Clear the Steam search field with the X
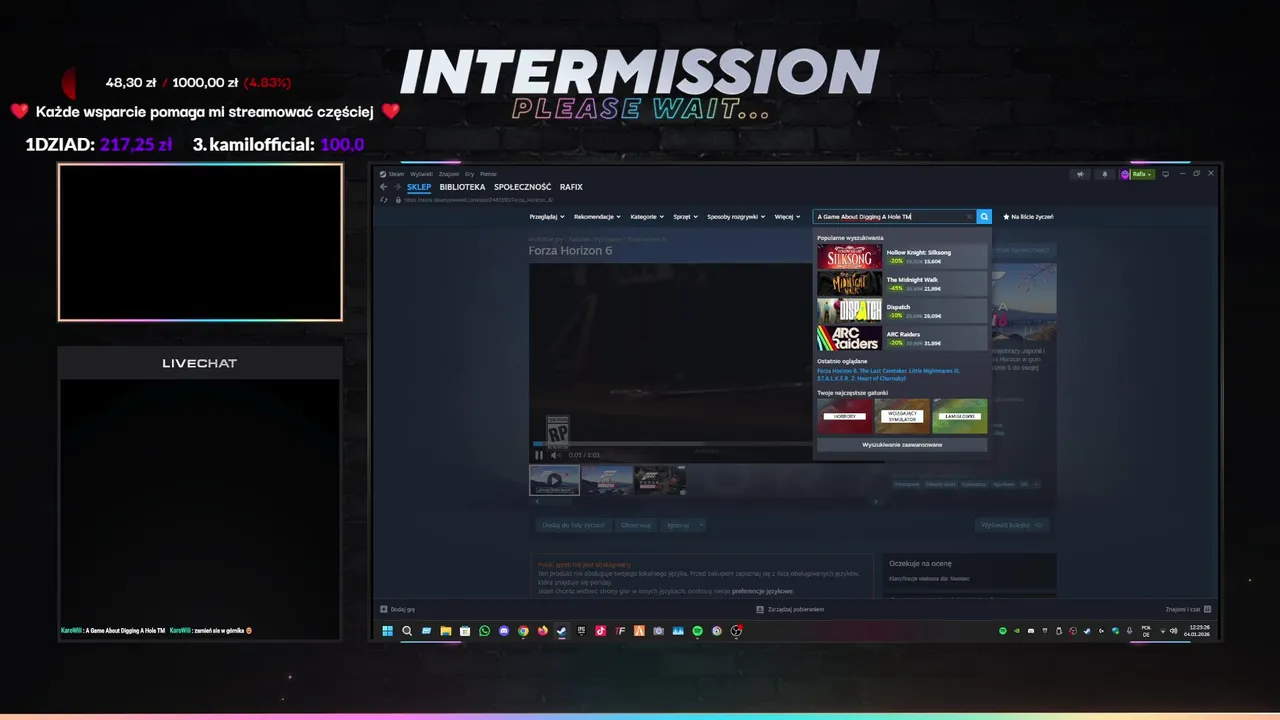The image size is (1280, 720). (x=969, y=216)
